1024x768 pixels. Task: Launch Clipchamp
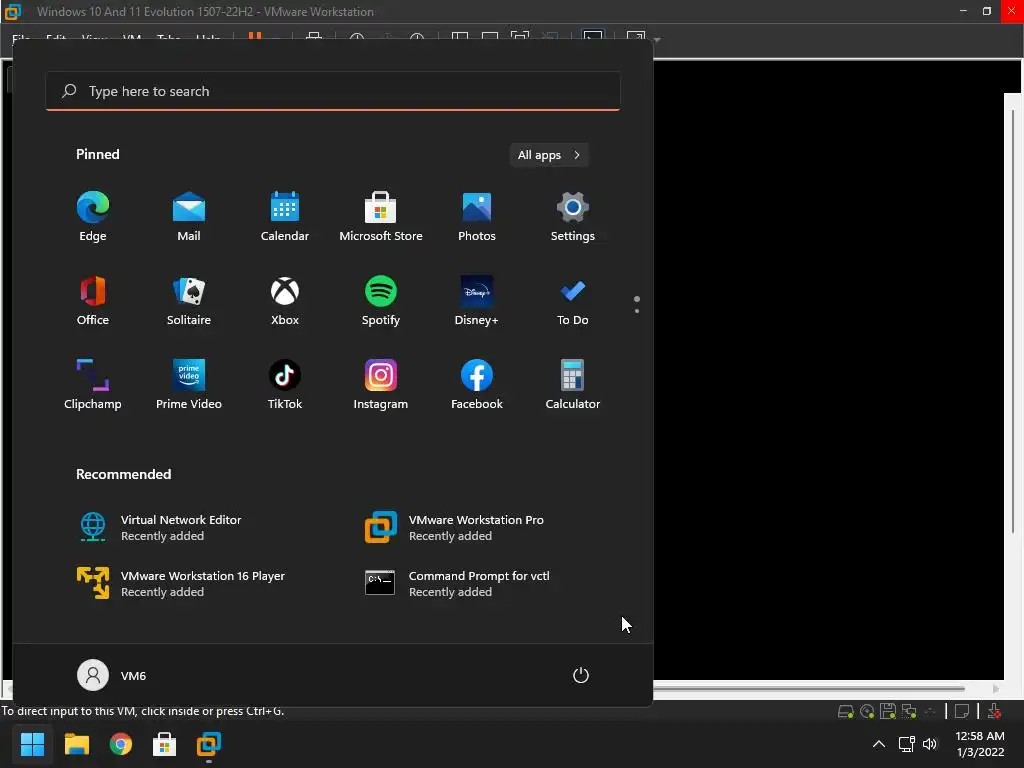[93, 385]
